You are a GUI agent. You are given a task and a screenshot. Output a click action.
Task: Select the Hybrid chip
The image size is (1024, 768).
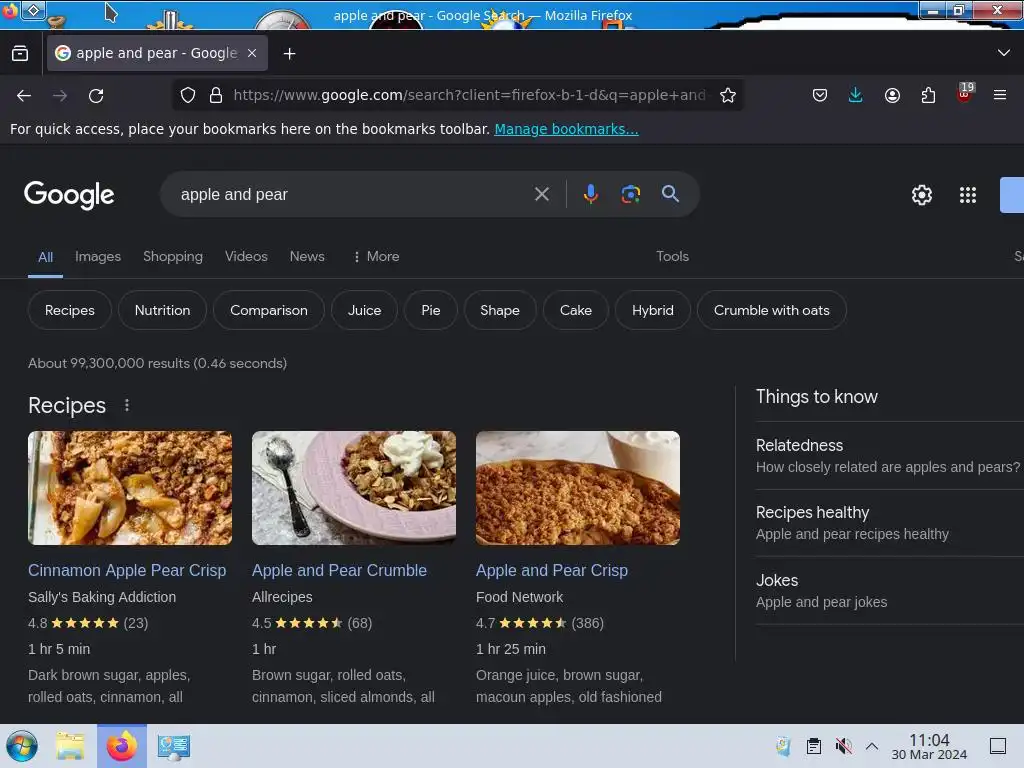(x=652, y=310)
